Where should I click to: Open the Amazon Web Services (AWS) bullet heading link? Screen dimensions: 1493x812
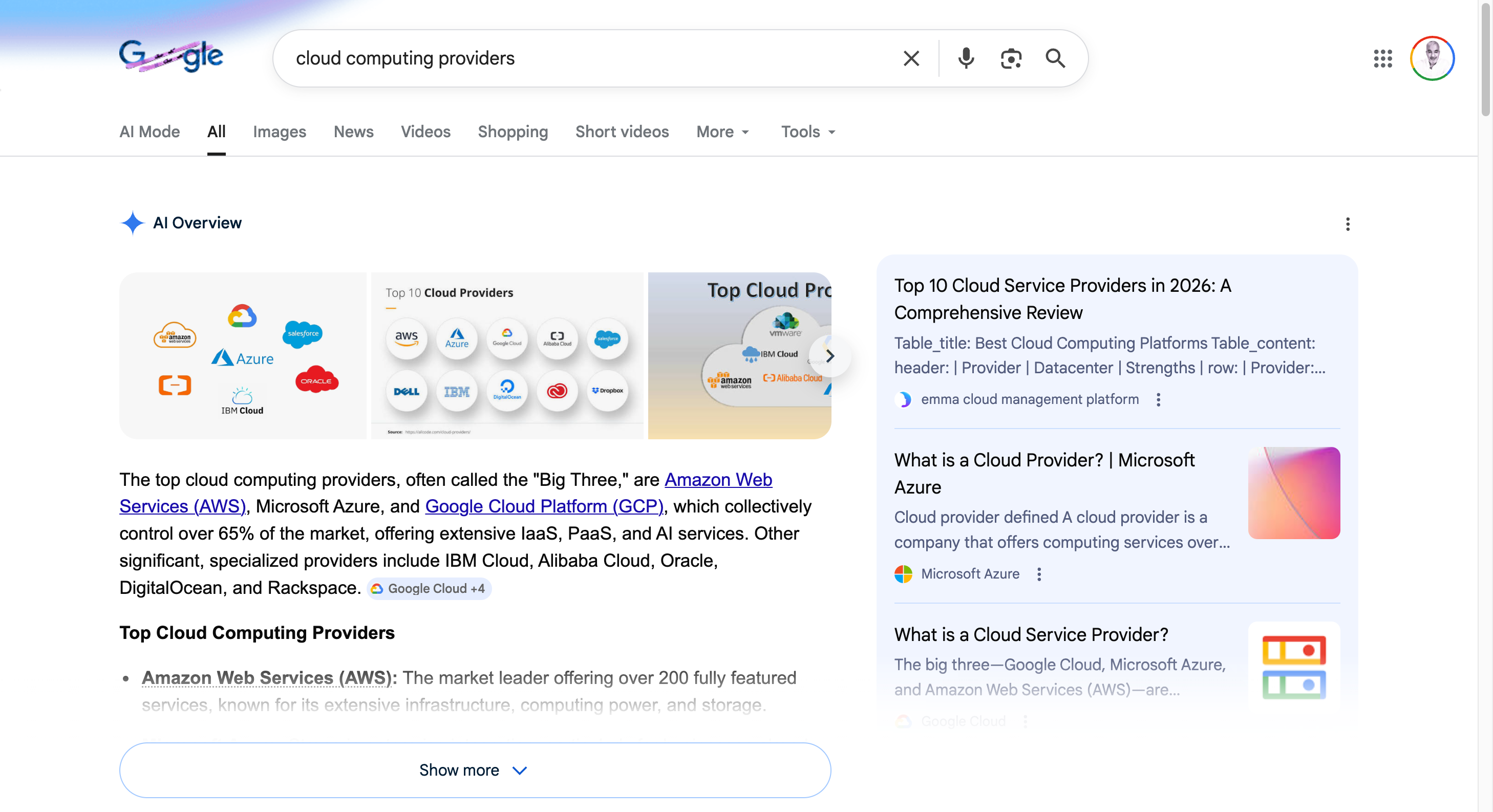click(x=267, y=678)
